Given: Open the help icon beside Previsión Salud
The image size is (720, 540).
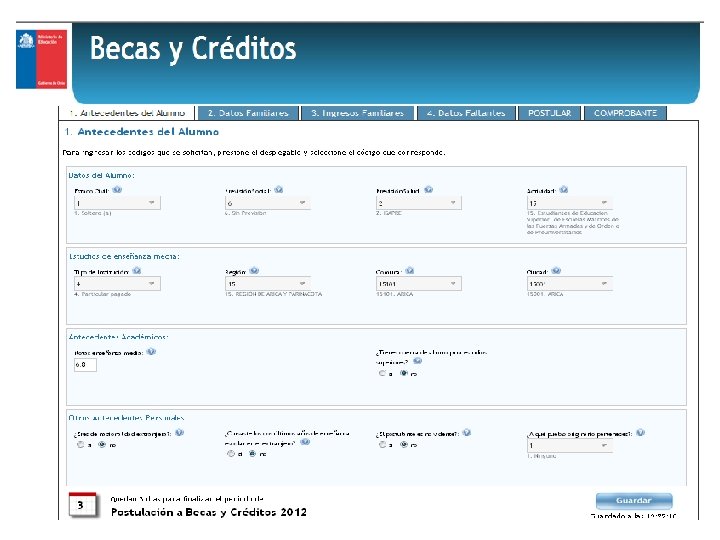Looking at the screenshot, I should [x=428, y=190].
